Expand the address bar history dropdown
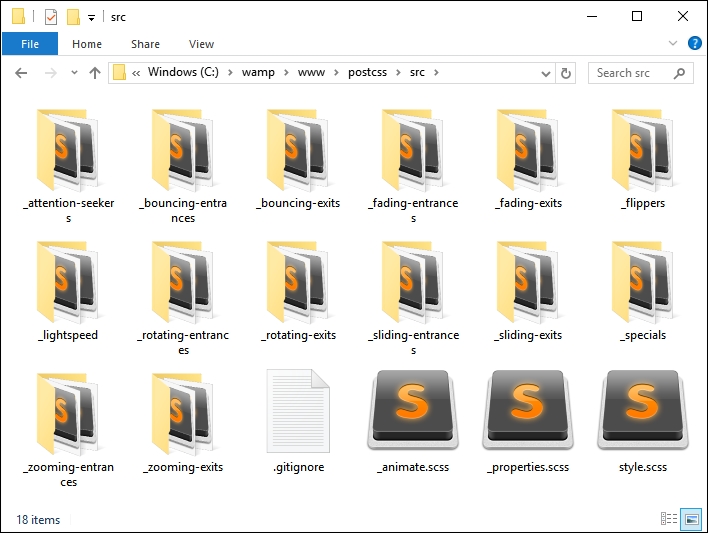708x533 pixels. click(546, 73)
